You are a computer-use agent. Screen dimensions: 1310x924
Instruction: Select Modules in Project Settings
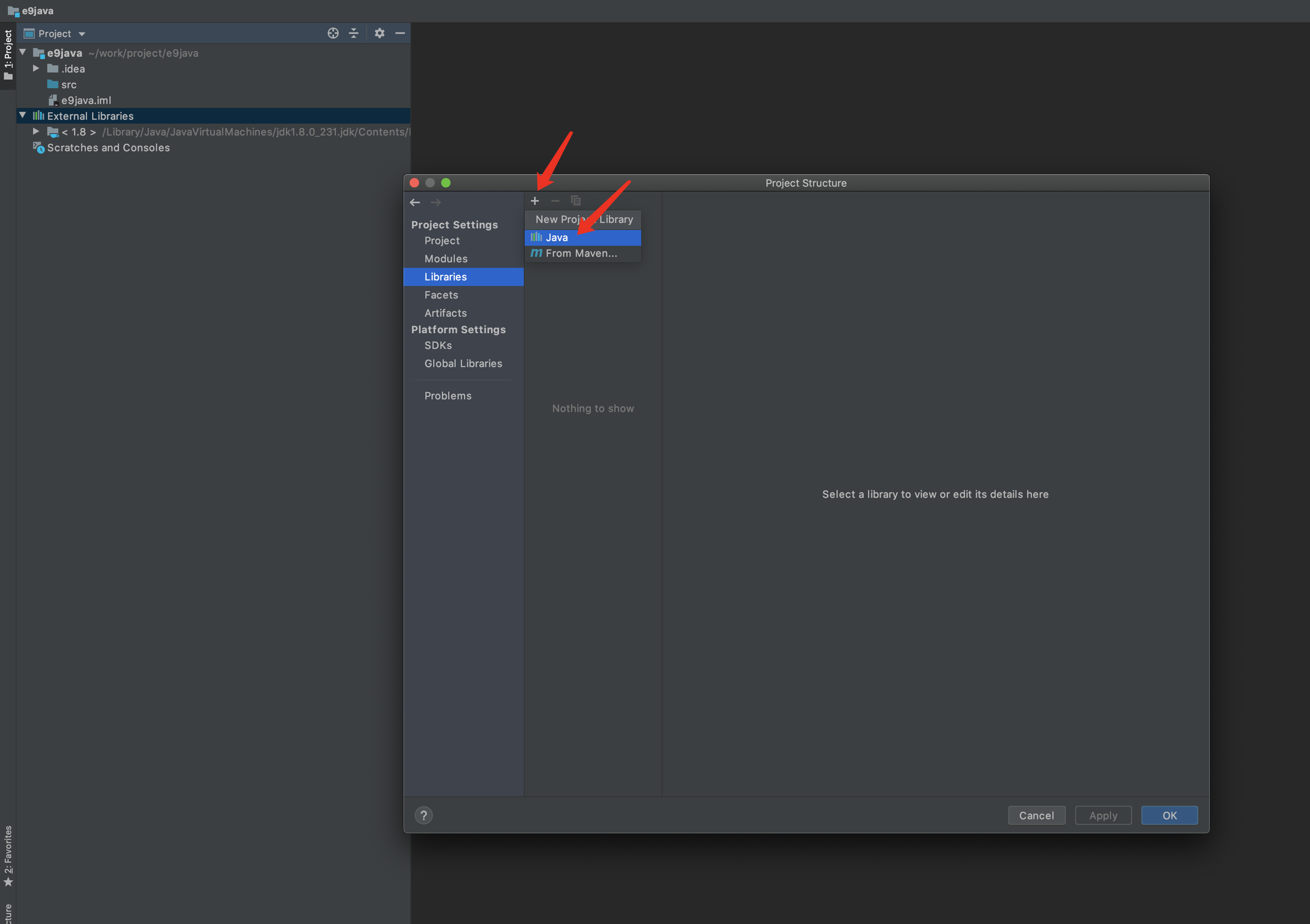coord(446,259)
